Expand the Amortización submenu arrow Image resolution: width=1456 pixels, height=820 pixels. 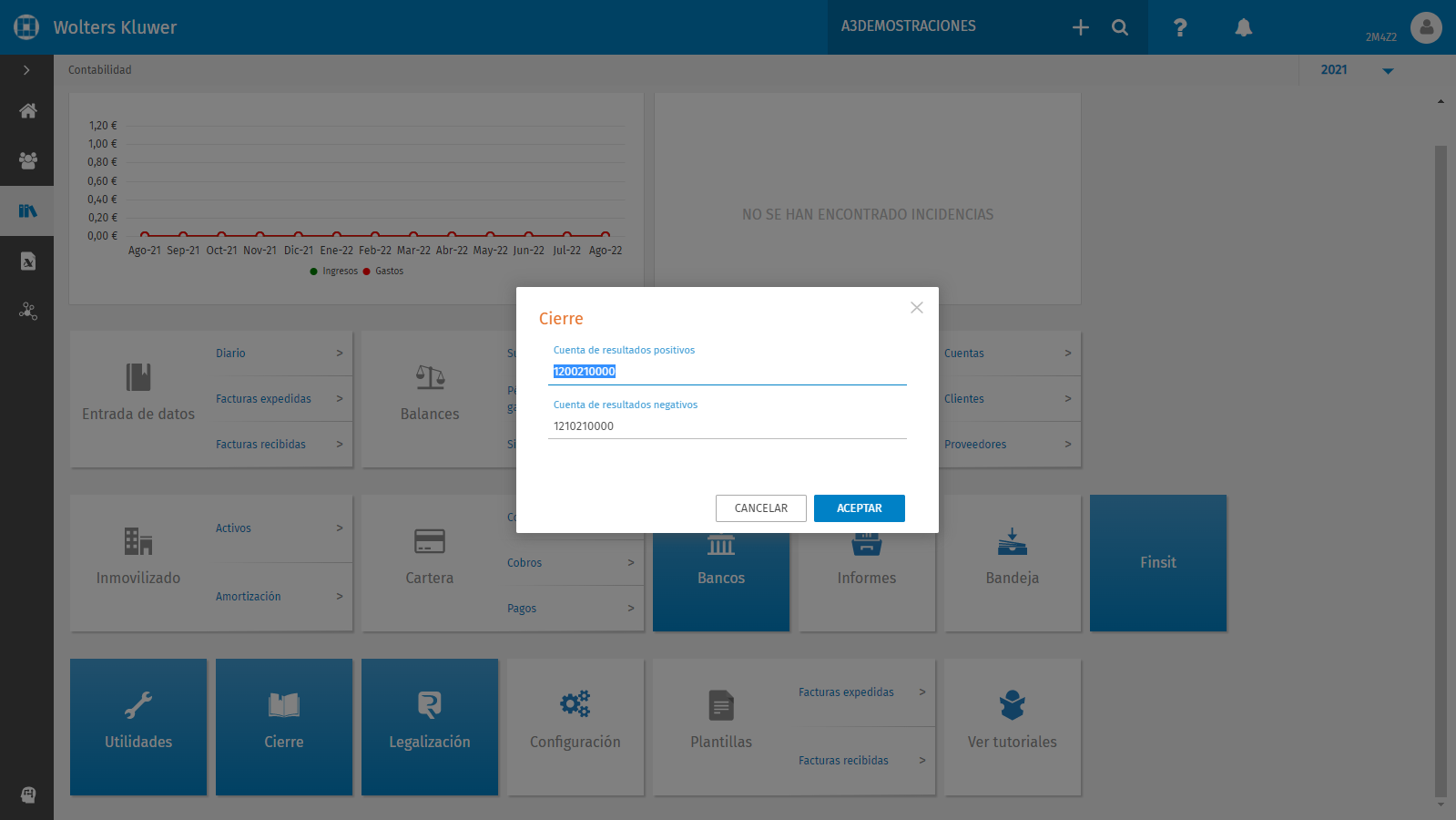340,597
